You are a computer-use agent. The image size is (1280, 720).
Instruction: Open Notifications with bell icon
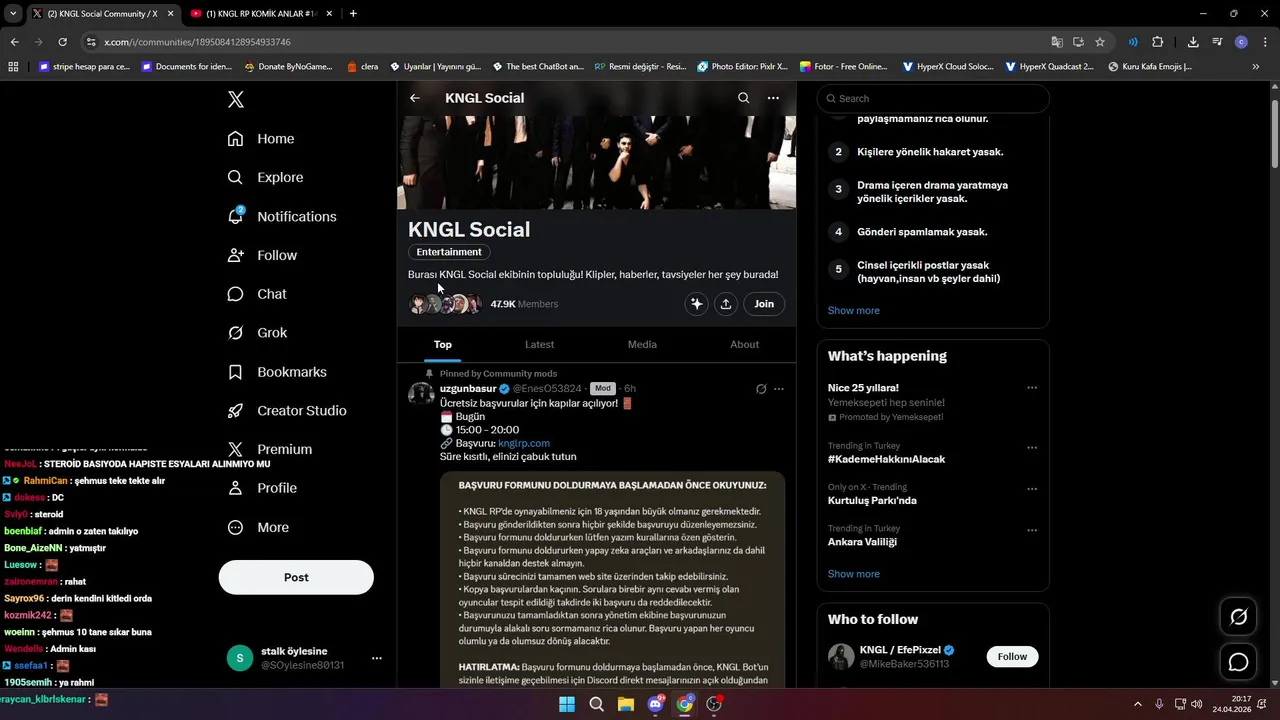[x=282, y=216]
